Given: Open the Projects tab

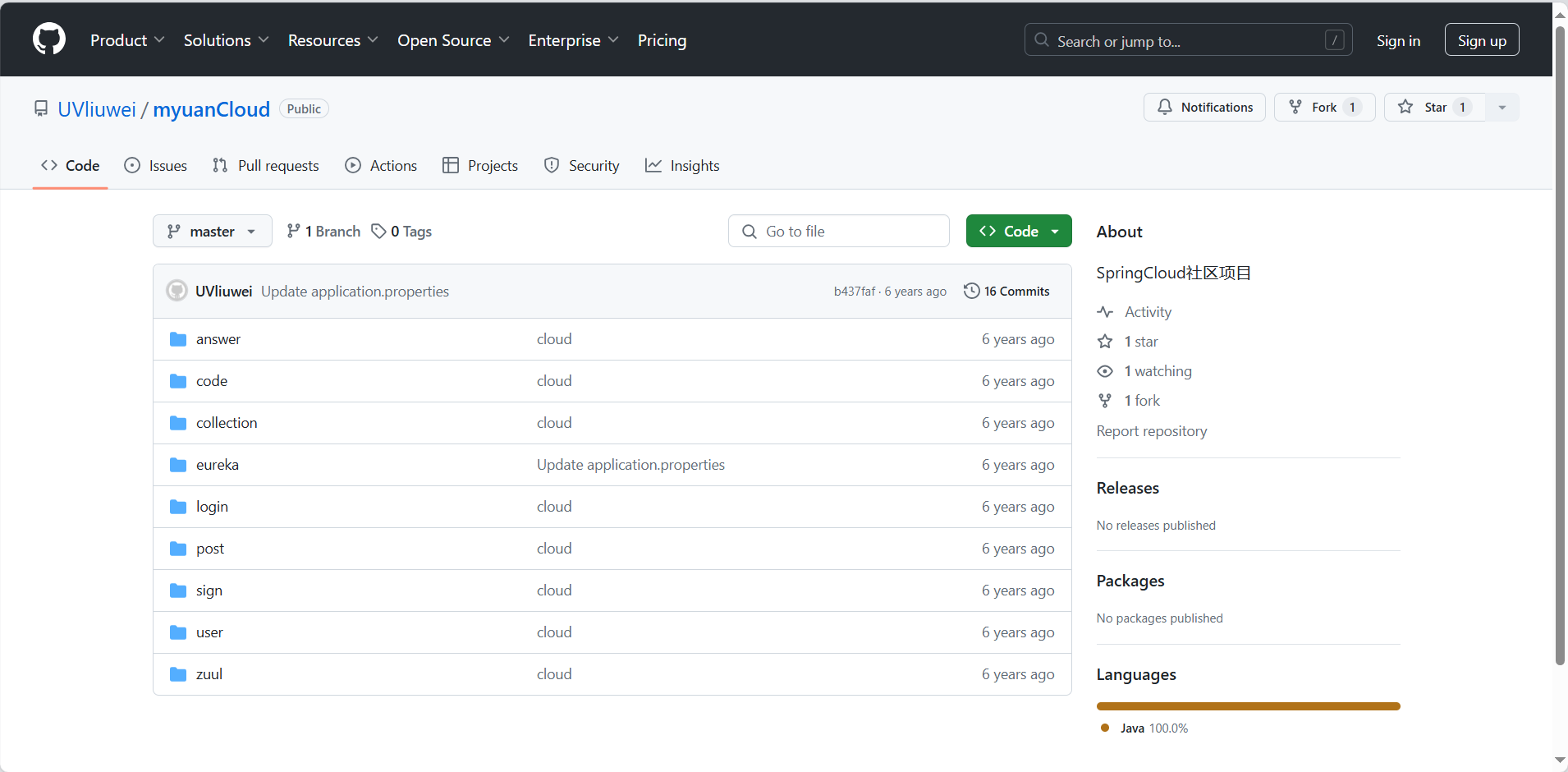Looking at the screenshot, I should pyautogui.click(x=480, y=166).
